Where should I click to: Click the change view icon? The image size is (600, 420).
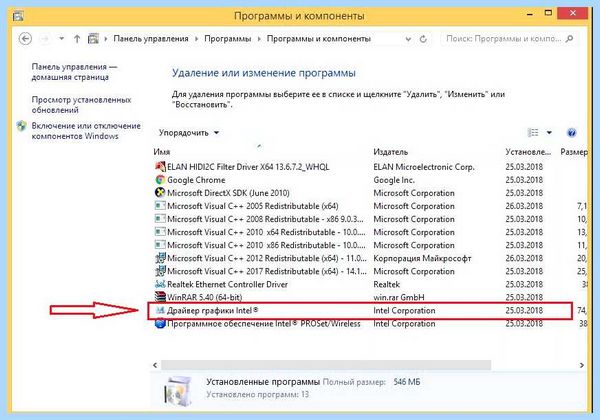(533, 133)
